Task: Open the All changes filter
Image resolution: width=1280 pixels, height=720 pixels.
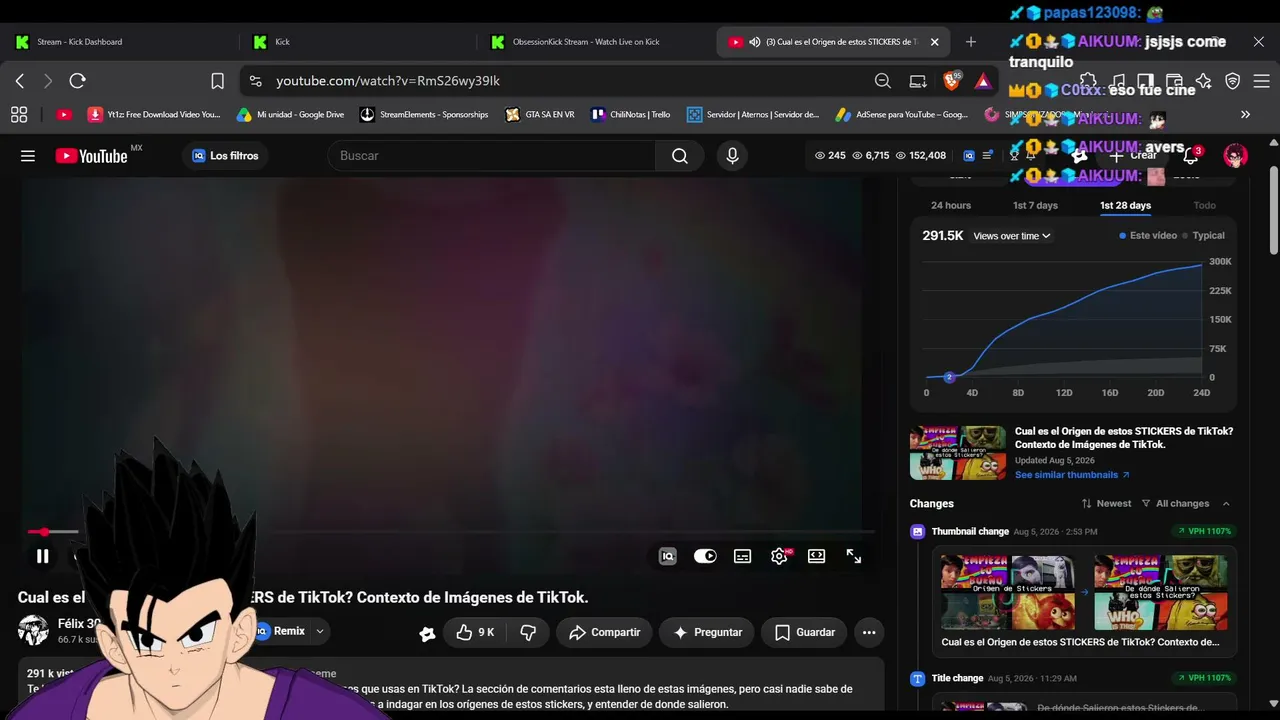Action: (1176, 504)
